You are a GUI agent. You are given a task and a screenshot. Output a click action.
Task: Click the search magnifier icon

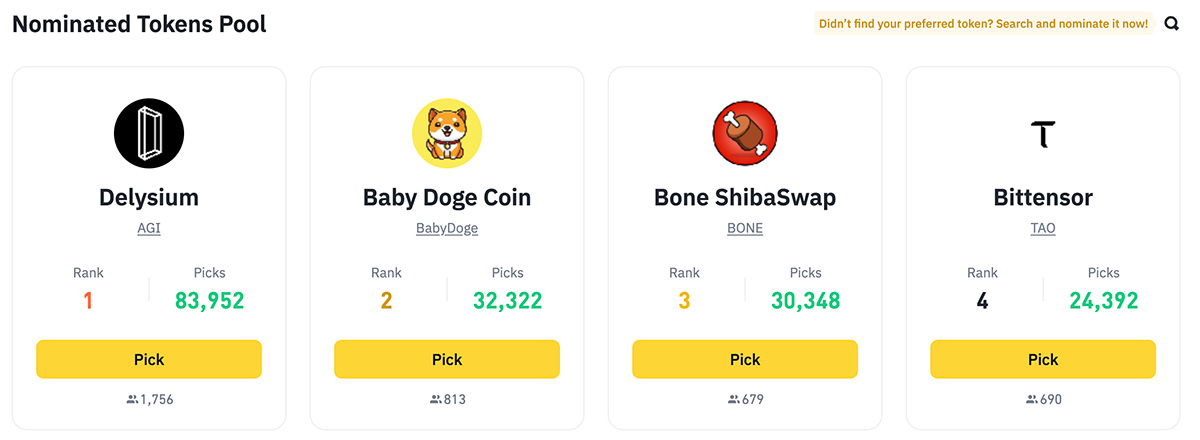pyautogui.click(x=1172, y=23)
